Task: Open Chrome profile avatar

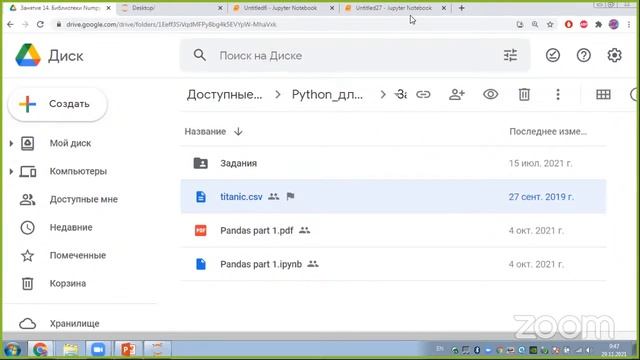Action: pos(613,24)
